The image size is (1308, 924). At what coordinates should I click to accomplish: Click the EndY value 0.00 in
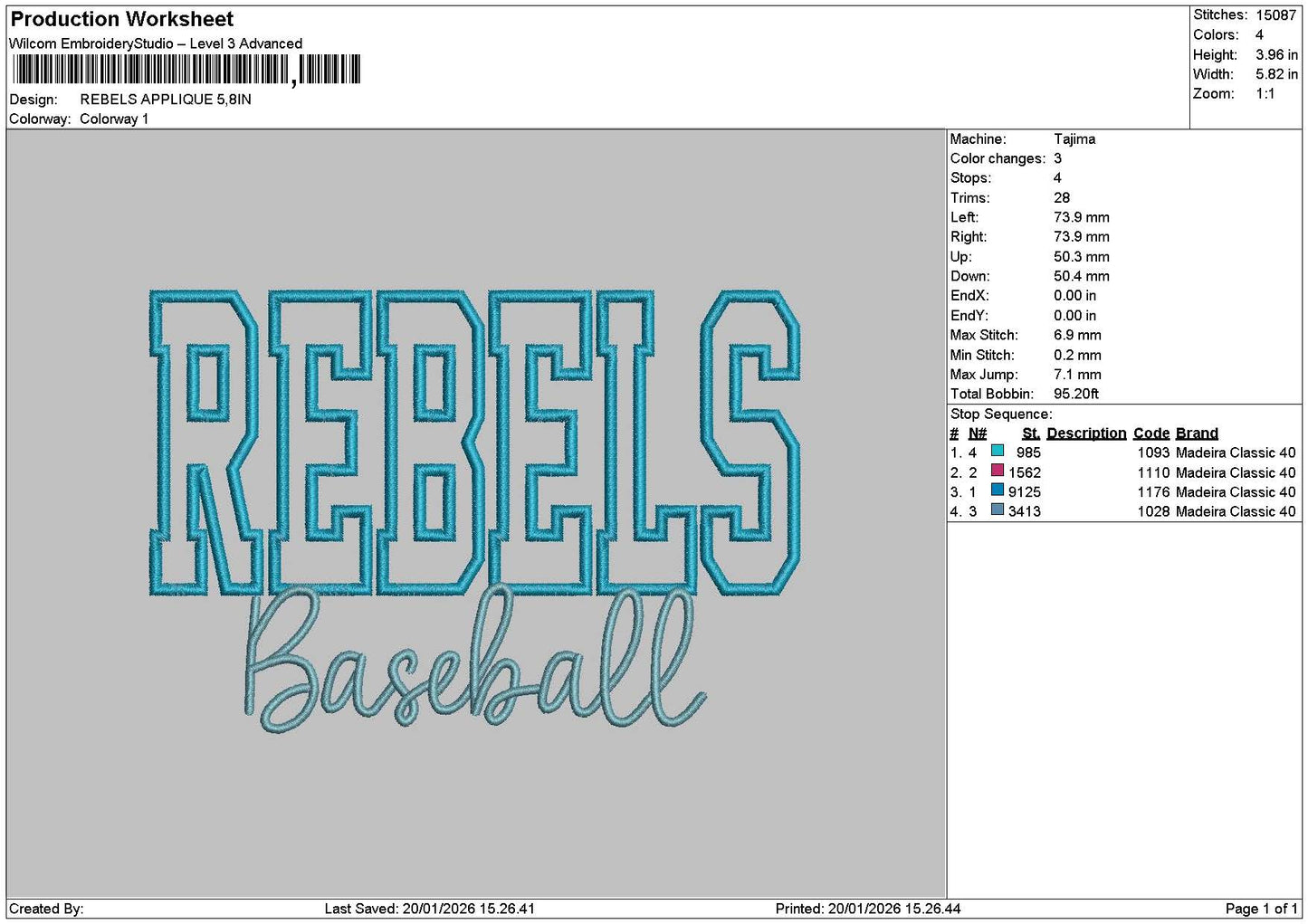[1075, 316]
